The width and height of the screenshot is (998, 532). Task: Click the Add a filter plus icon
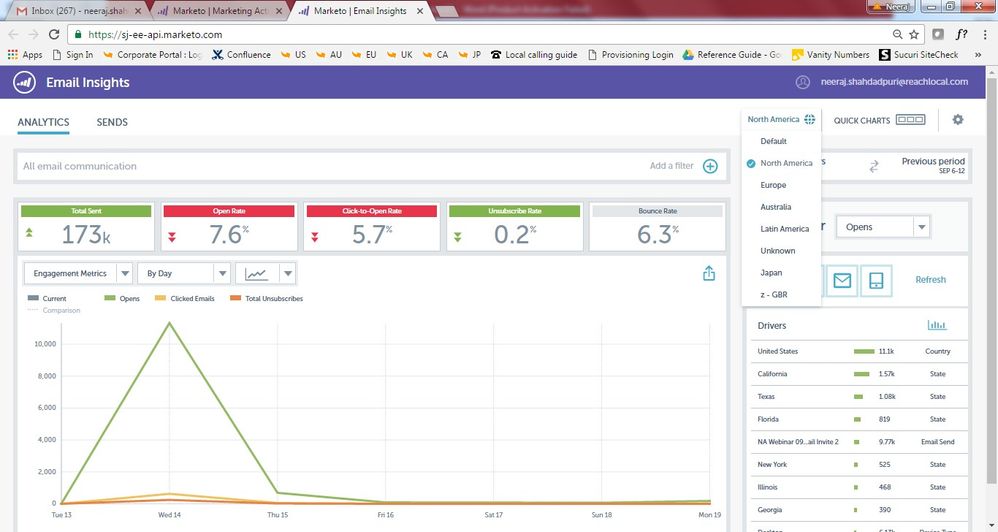(x=710, y=166)
